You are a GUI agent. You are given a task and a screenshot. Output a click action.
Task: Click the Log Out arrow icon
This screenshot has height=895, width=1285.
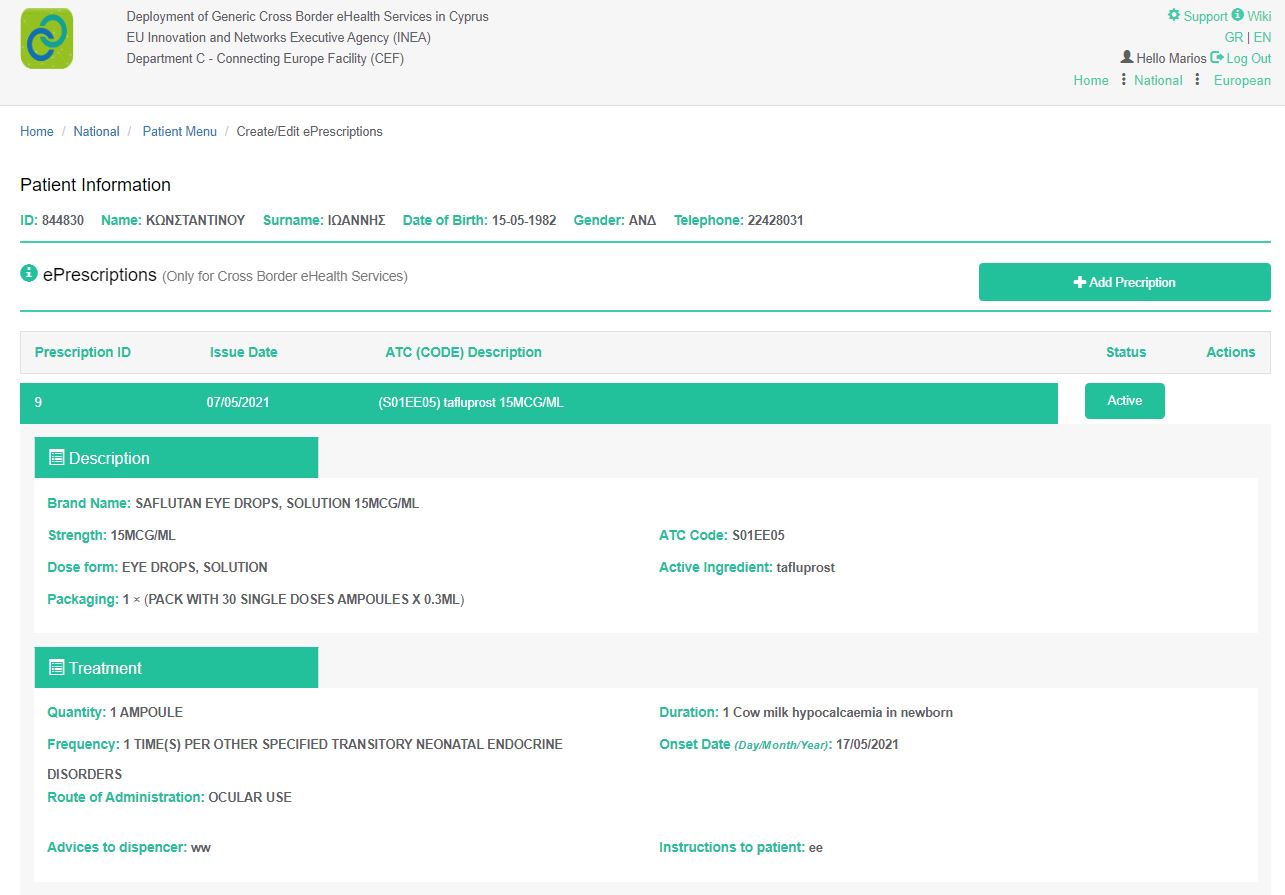click(1217, 58)
